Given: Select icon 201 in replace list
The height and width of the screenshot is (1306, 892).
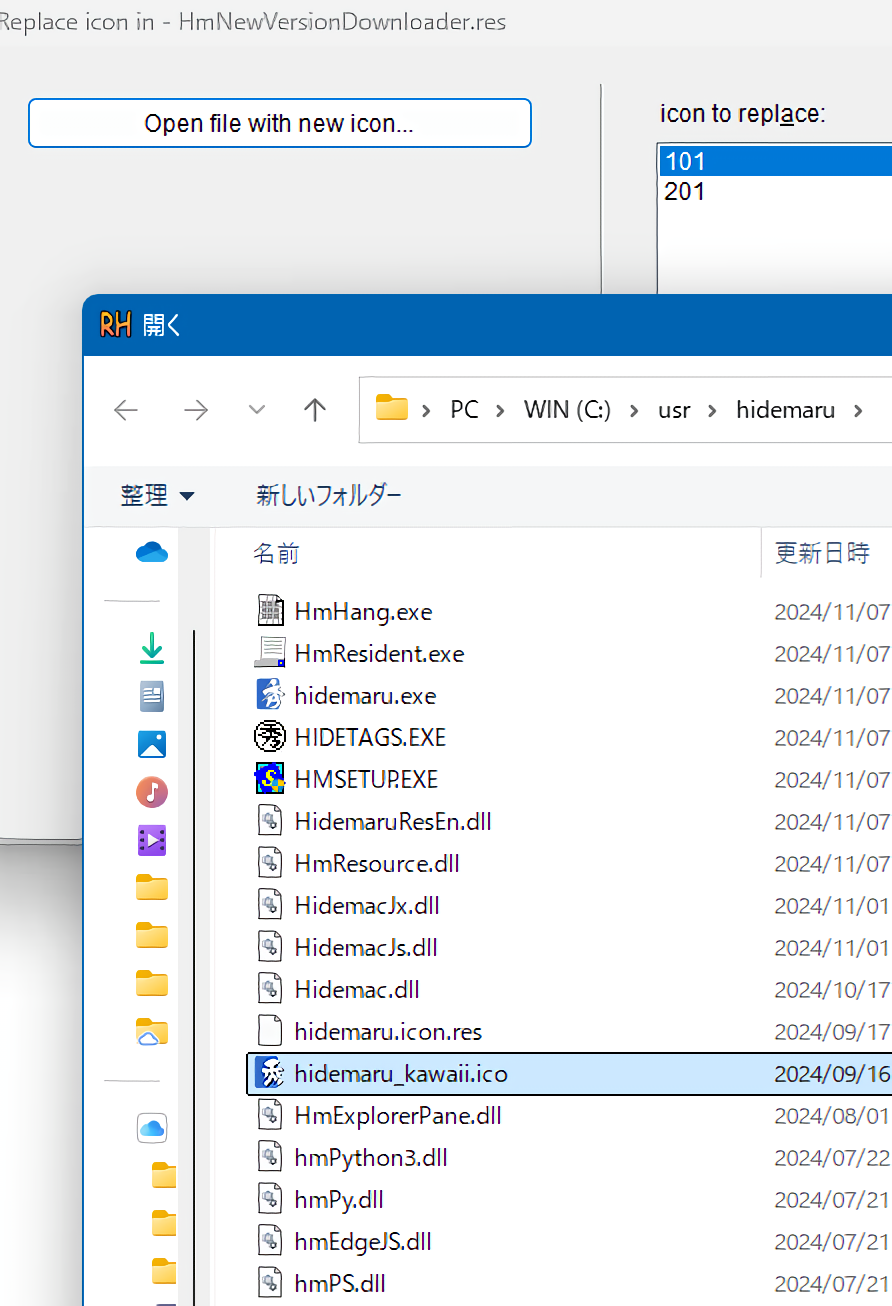Looking at the screenshot, I should [685, 192].
